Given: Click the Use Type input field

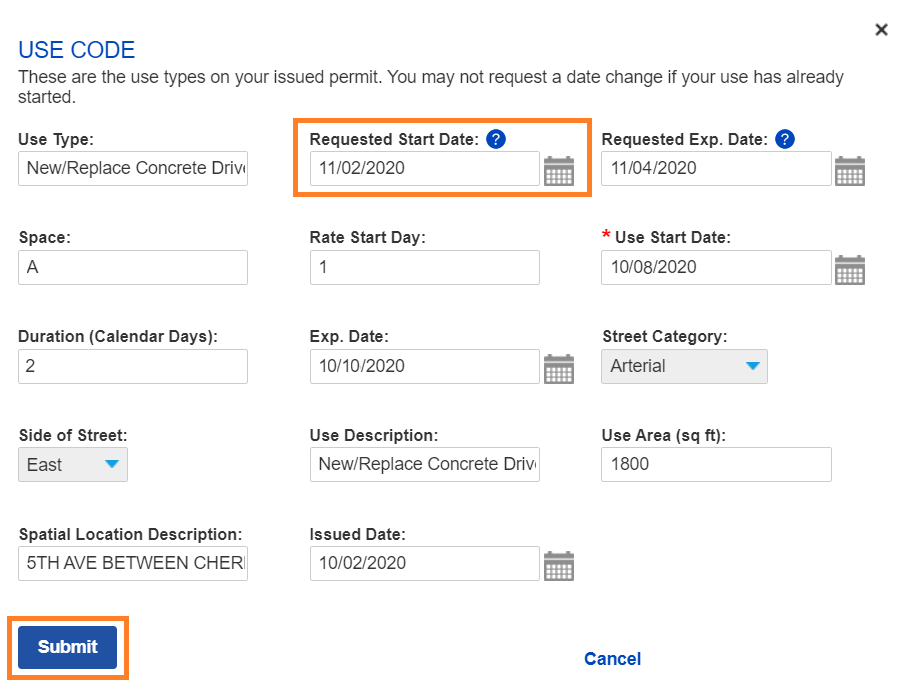Looking at the screenshot, I should (x=132, y=168).
